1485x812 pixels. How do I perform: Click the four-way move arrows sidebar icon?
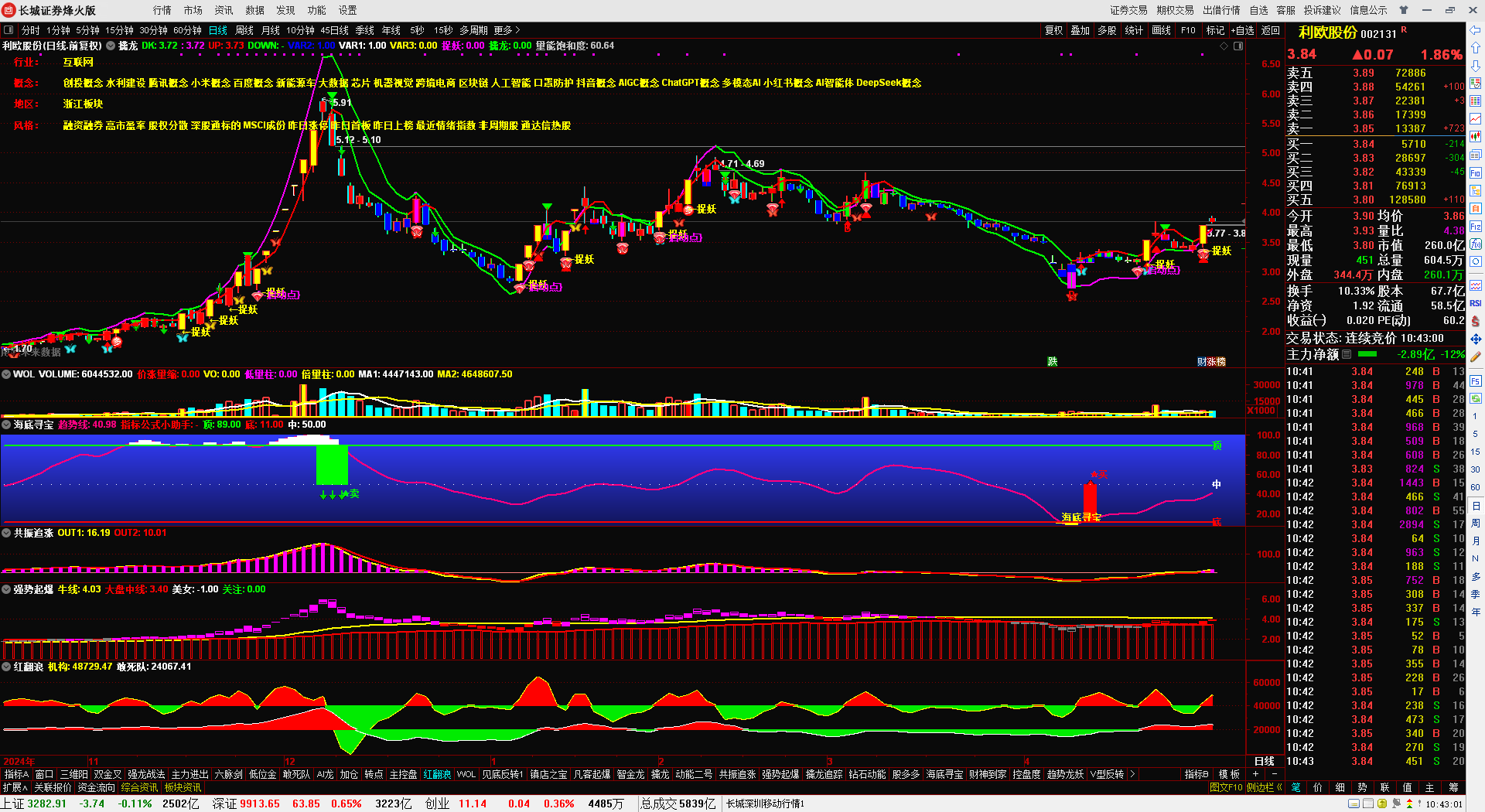(1476, 339)
